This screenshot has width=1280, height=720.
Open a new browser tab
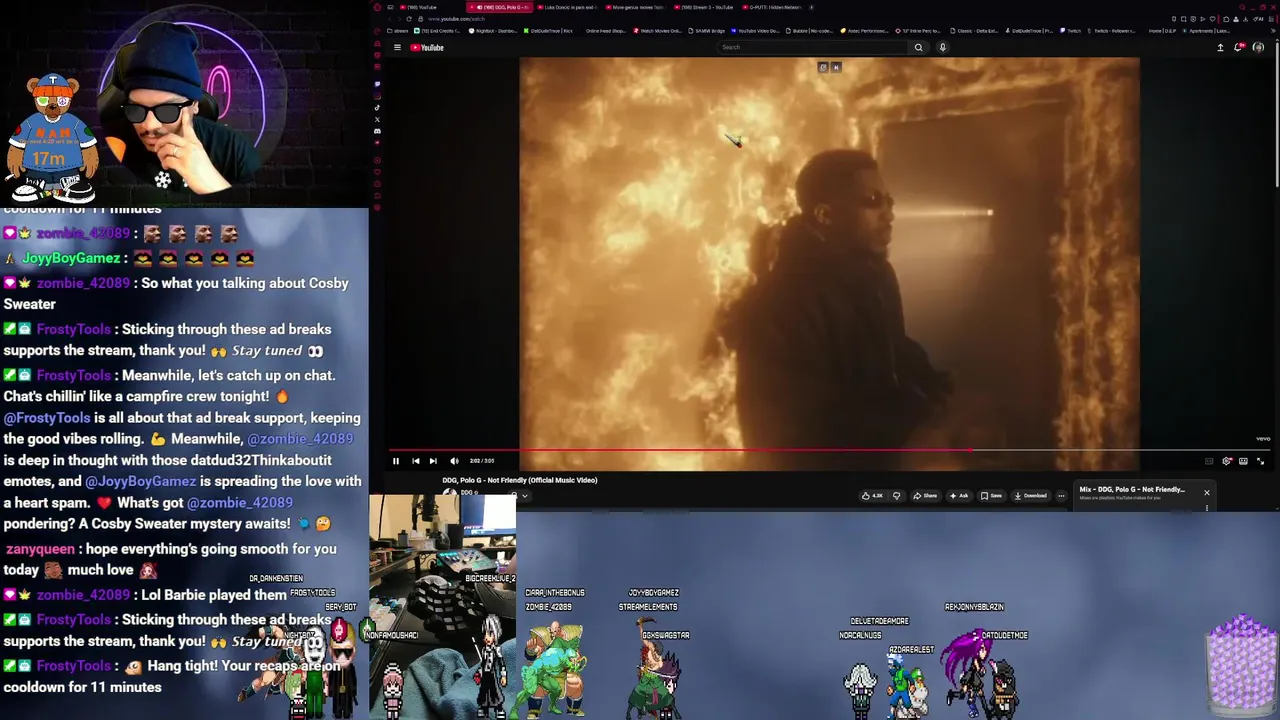(x=811, y=7)
